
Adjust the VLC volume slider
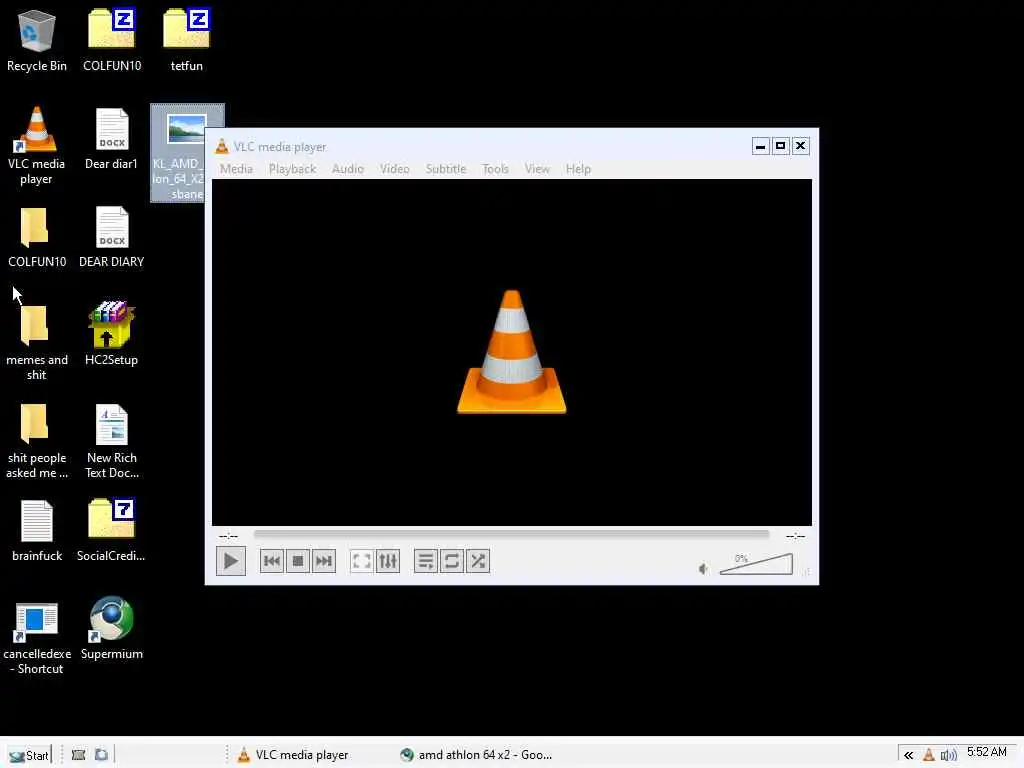point(756,564)
